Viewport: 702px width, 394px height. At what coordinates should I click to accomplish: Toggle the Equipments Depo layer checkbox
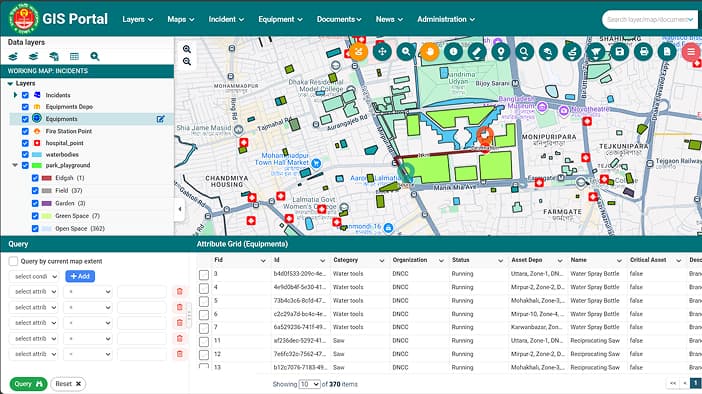pos(25,107)
